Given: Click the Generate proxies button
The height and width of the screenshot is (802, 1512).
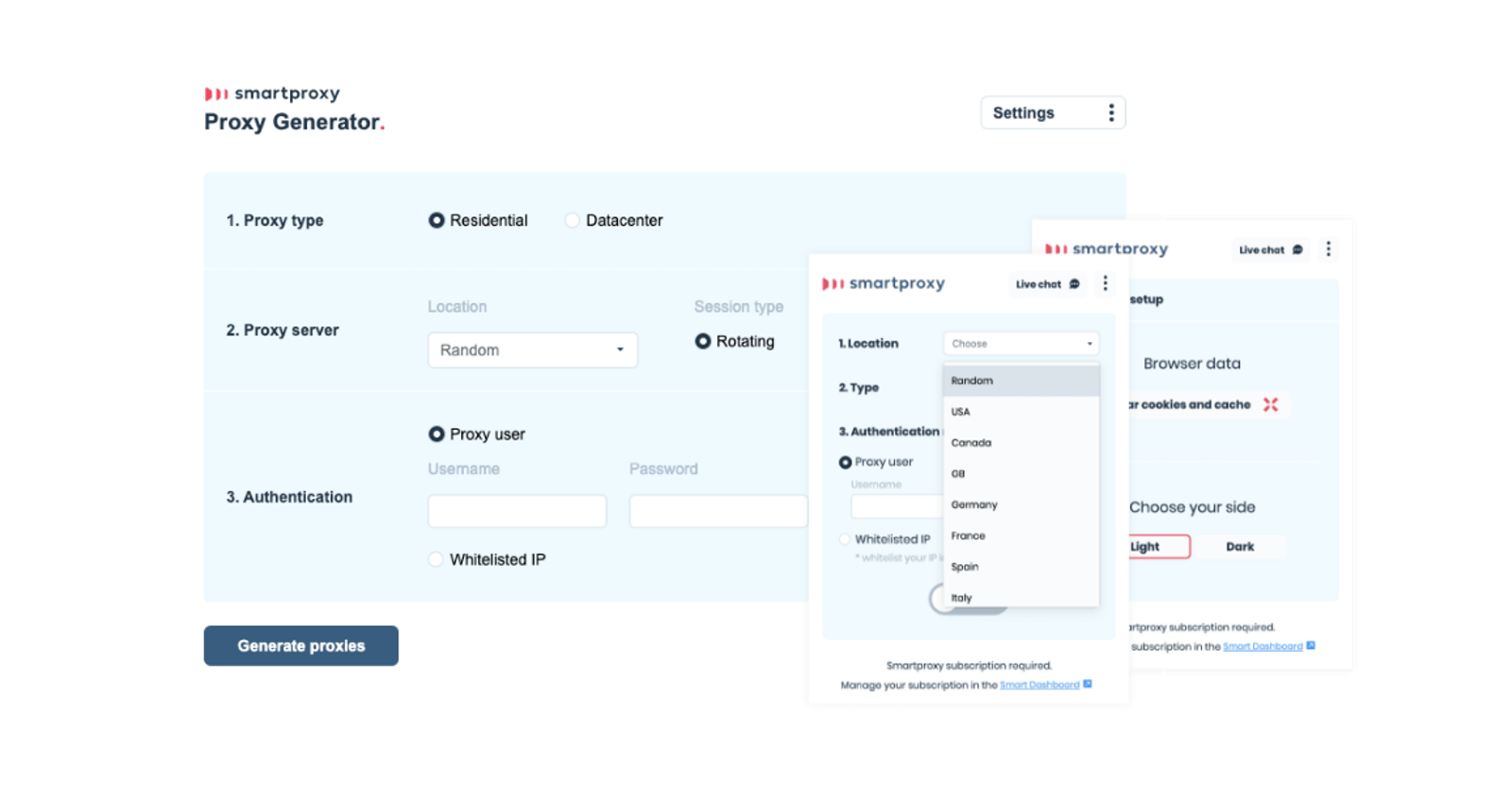Looking at the screenshot, I should point(301,645).
